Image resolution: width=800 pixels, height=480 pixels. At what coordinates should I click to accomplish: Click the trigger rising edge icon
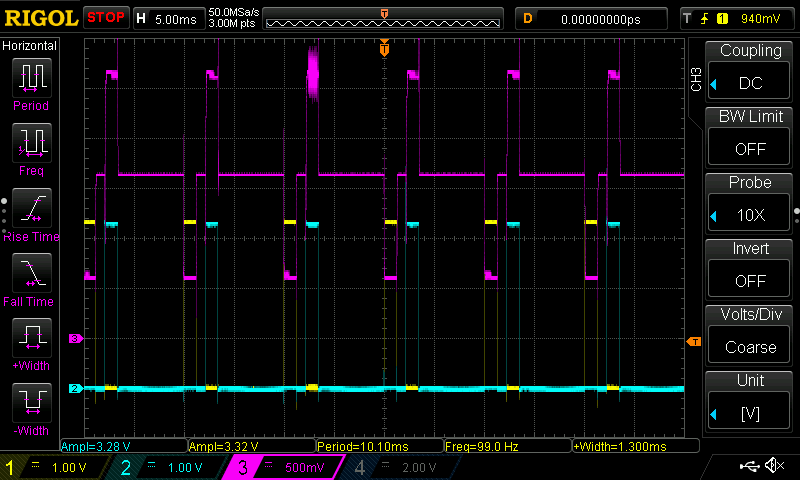coord(705,19)
